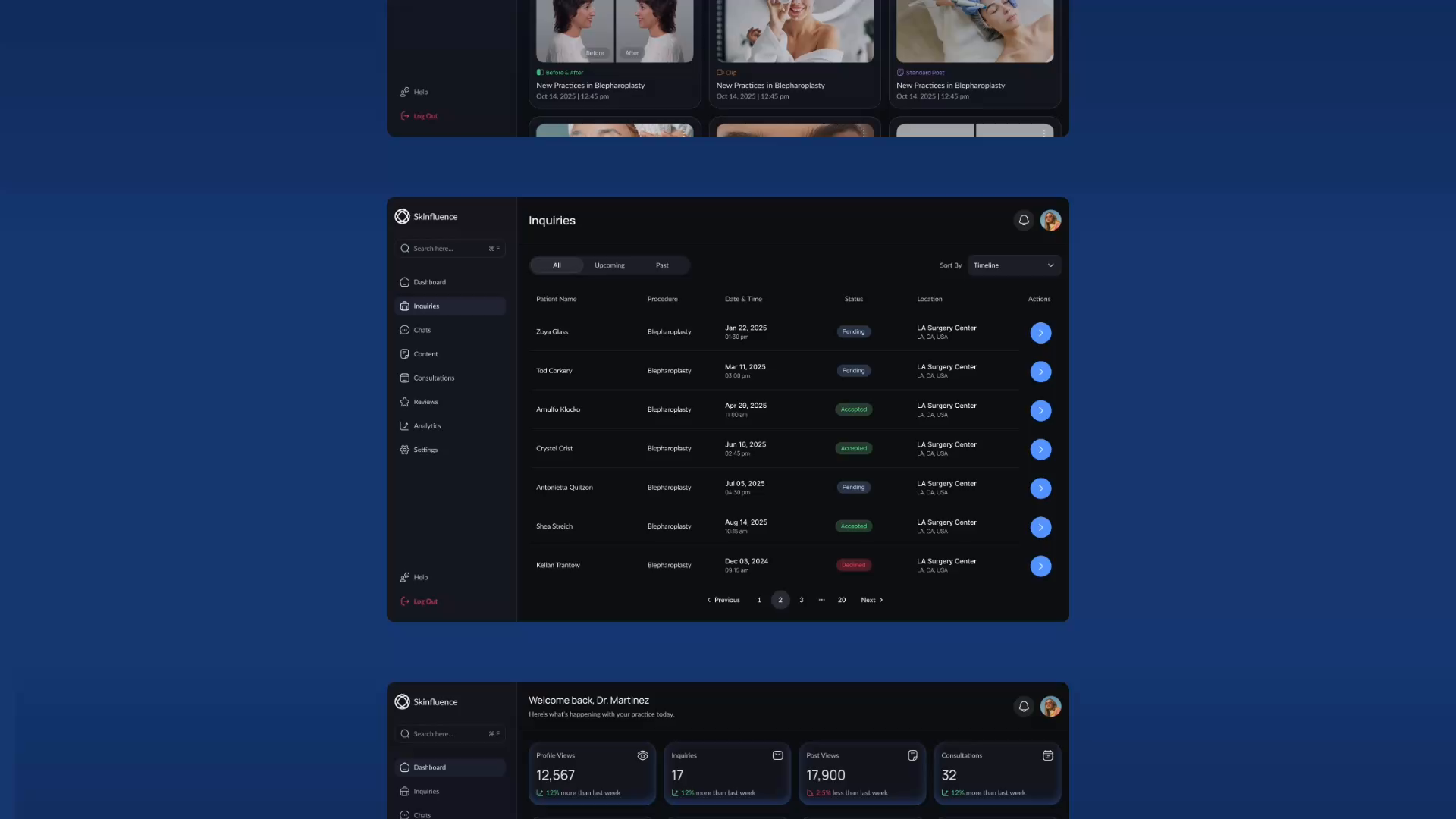Switch to the Past tab
This screenshot has height=819, width=1456.
pyautogui.click(x=661, y=265)
